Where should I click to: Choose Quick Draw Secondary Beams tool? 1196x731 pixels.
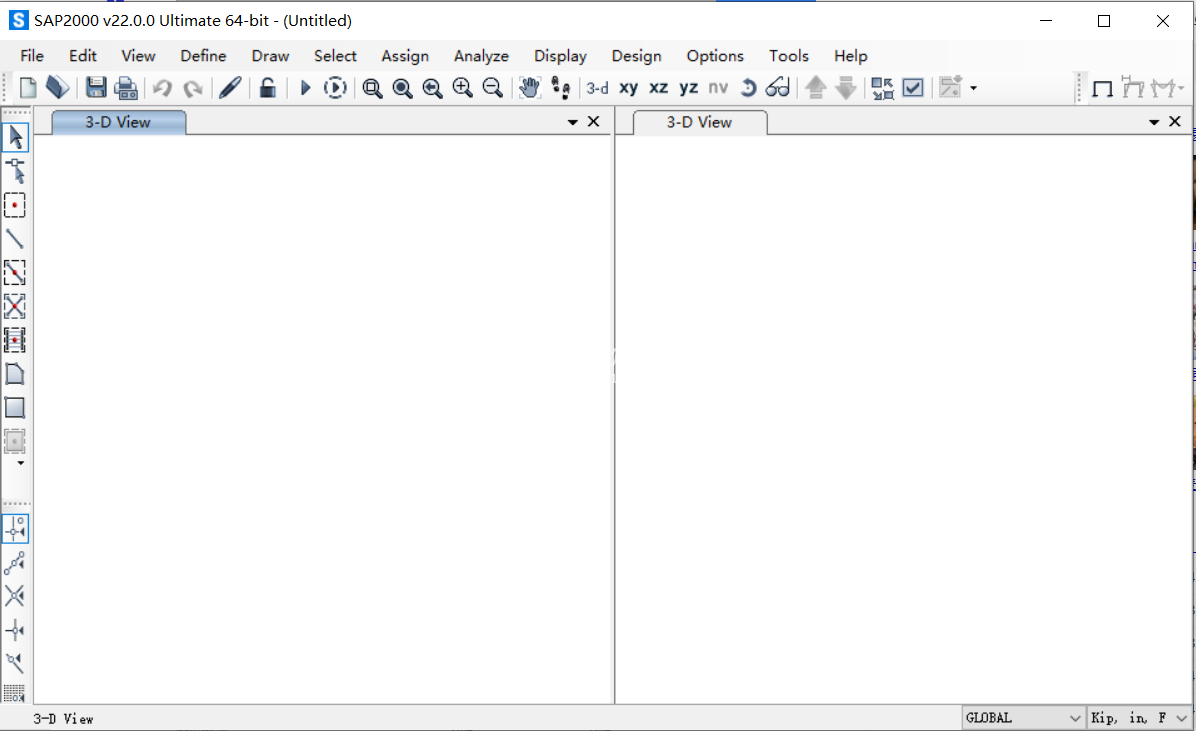[x=14, y=340]
